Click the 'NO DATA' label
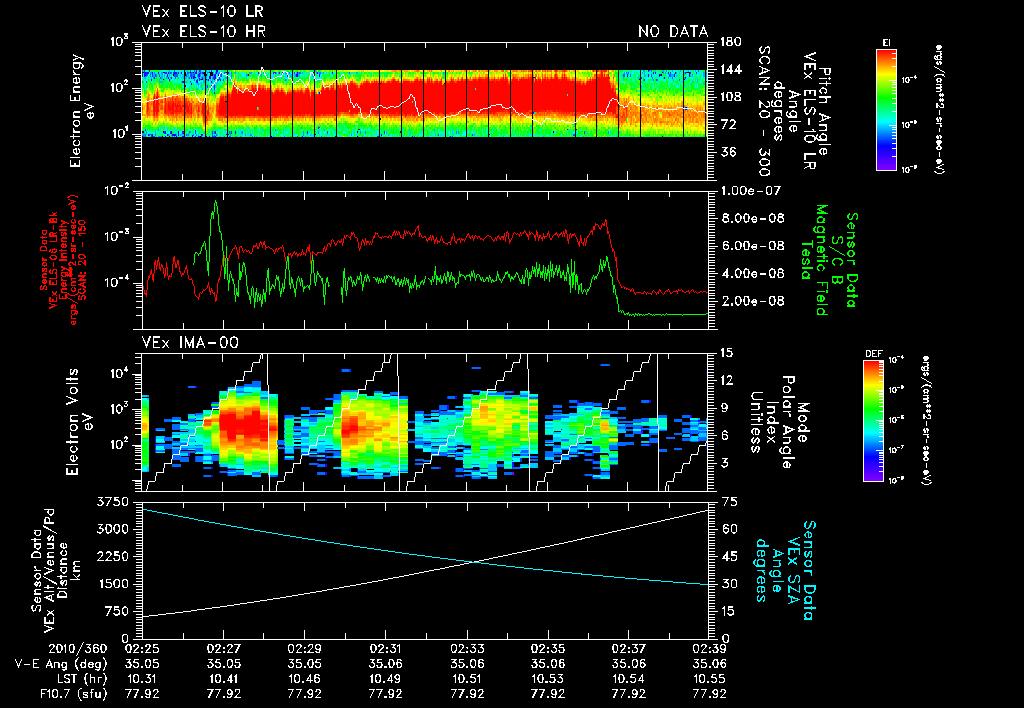 [673, 31]
